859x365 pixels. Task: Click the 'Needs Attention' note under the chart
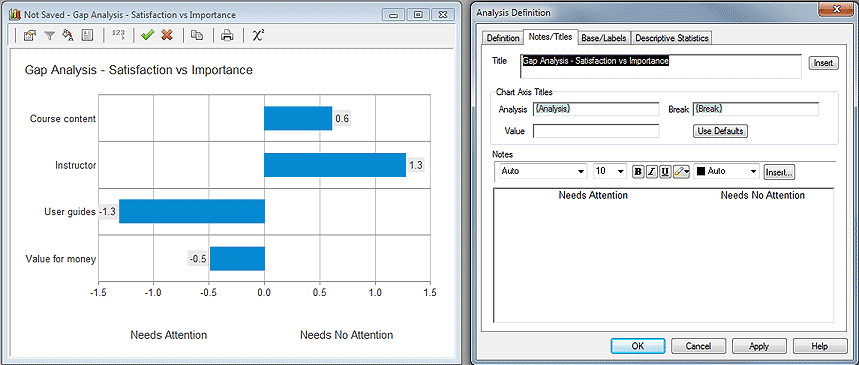(x=169, y=335)
